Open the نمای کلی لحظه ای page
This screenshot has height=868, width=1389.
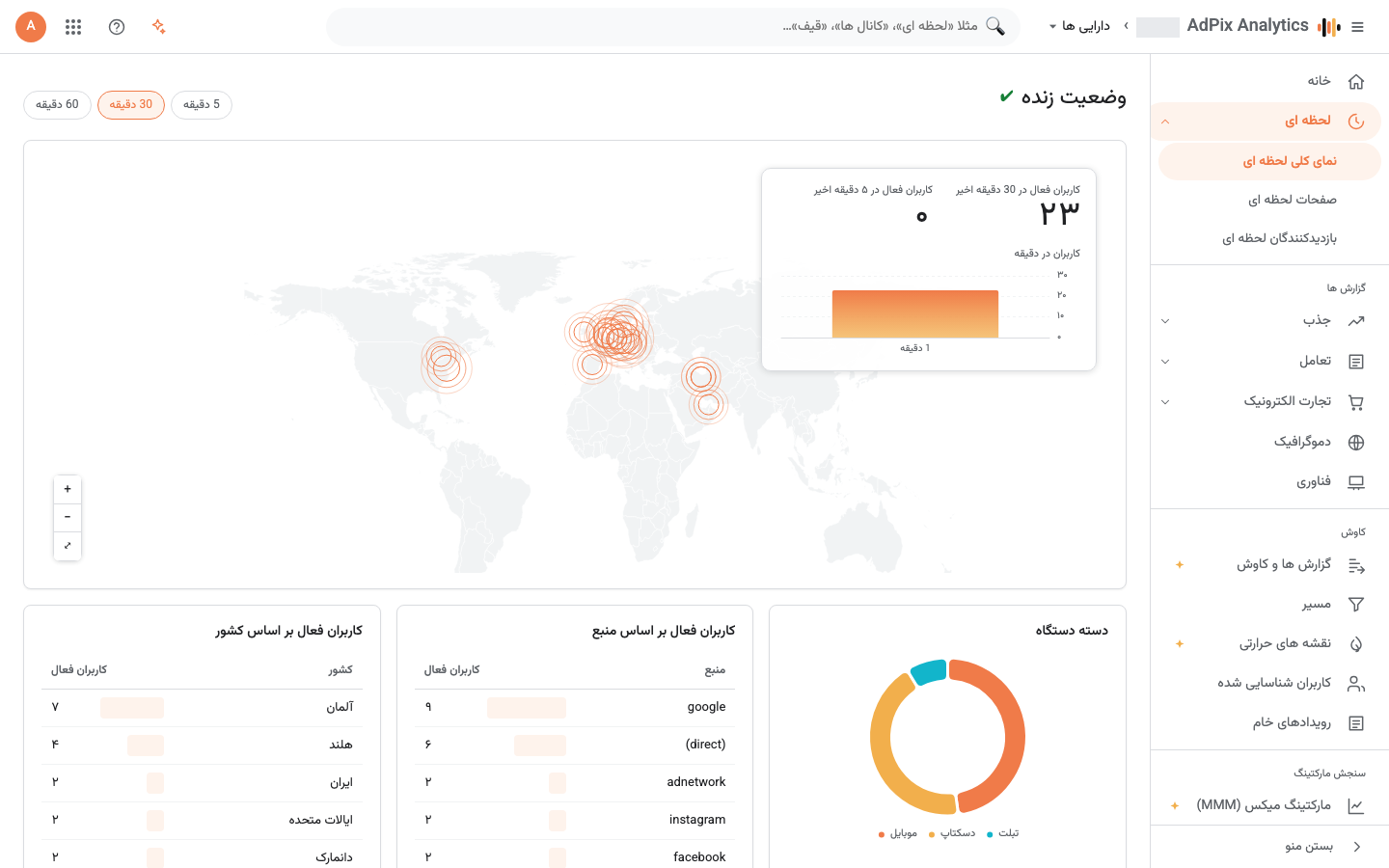point(1269,161)
